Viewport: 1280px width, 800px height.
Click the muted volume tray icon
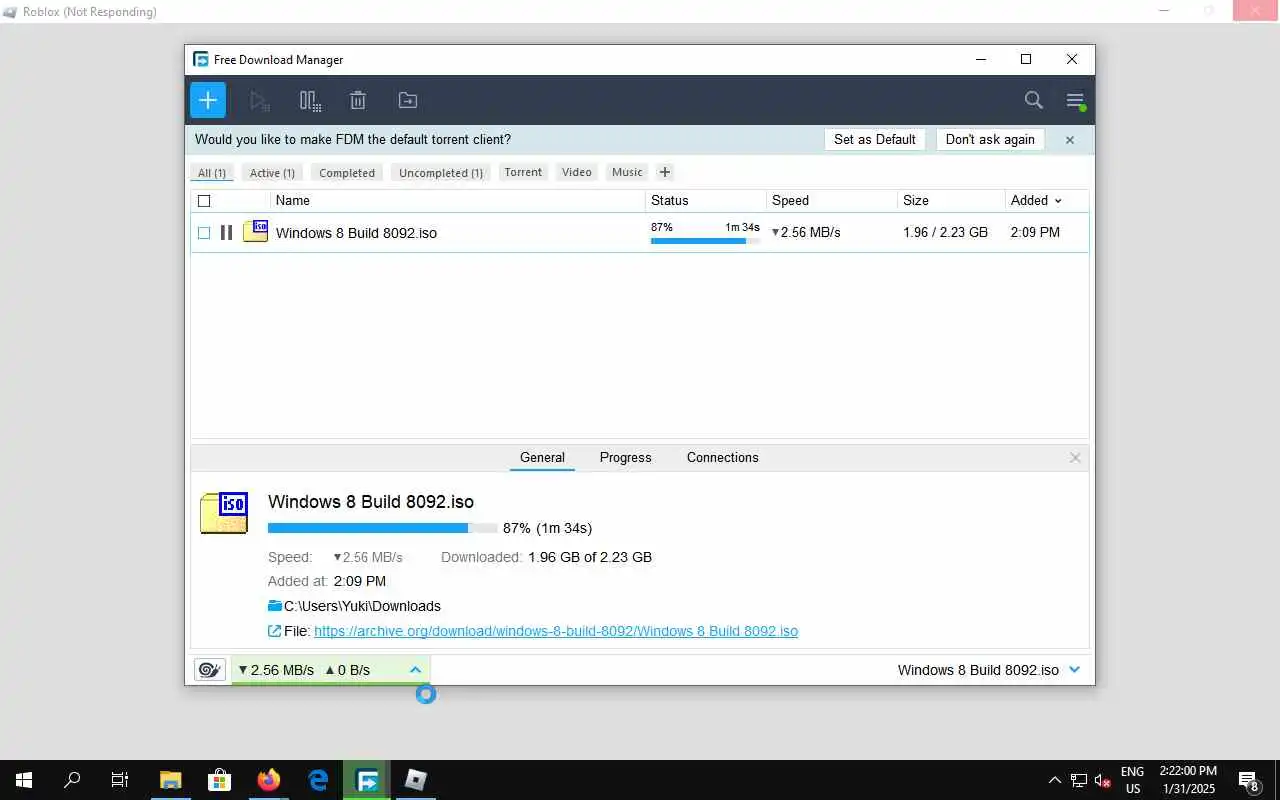[x=1103, y=780]
